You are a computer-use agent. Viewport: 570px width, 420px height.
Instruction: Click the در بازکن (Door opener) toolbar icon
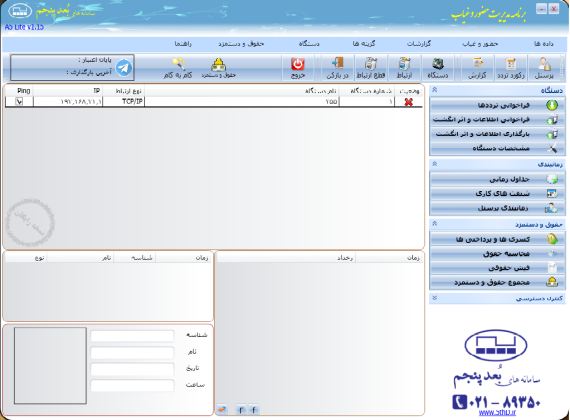pos(337,68)
